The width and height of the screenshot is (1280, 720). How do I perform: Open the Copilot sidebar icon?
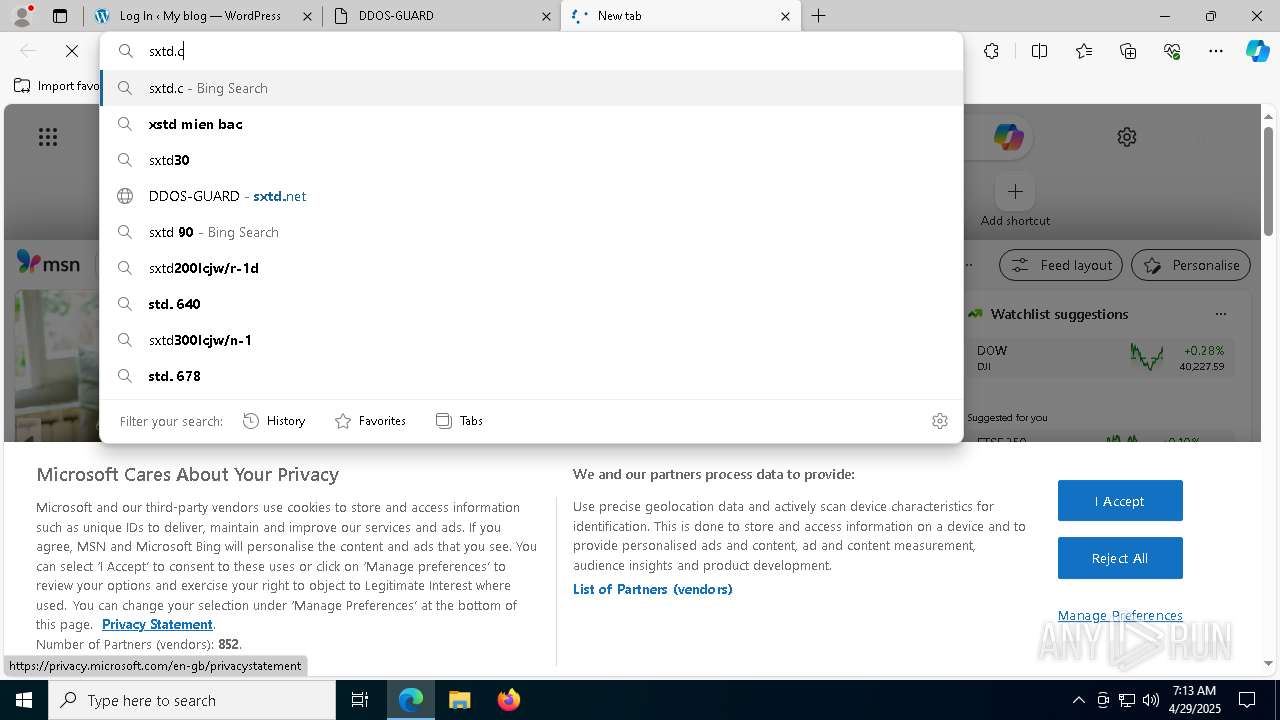point(1258,51)
